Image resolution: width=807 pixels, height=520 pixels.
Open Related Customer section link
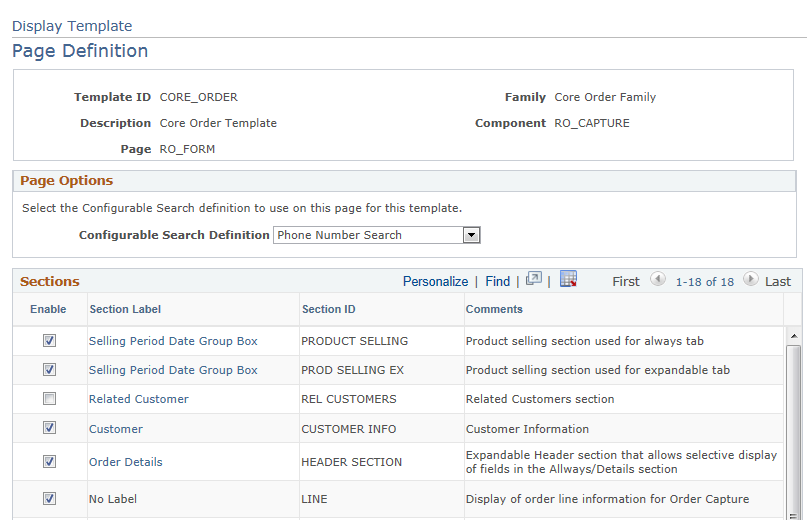(138, 399)
